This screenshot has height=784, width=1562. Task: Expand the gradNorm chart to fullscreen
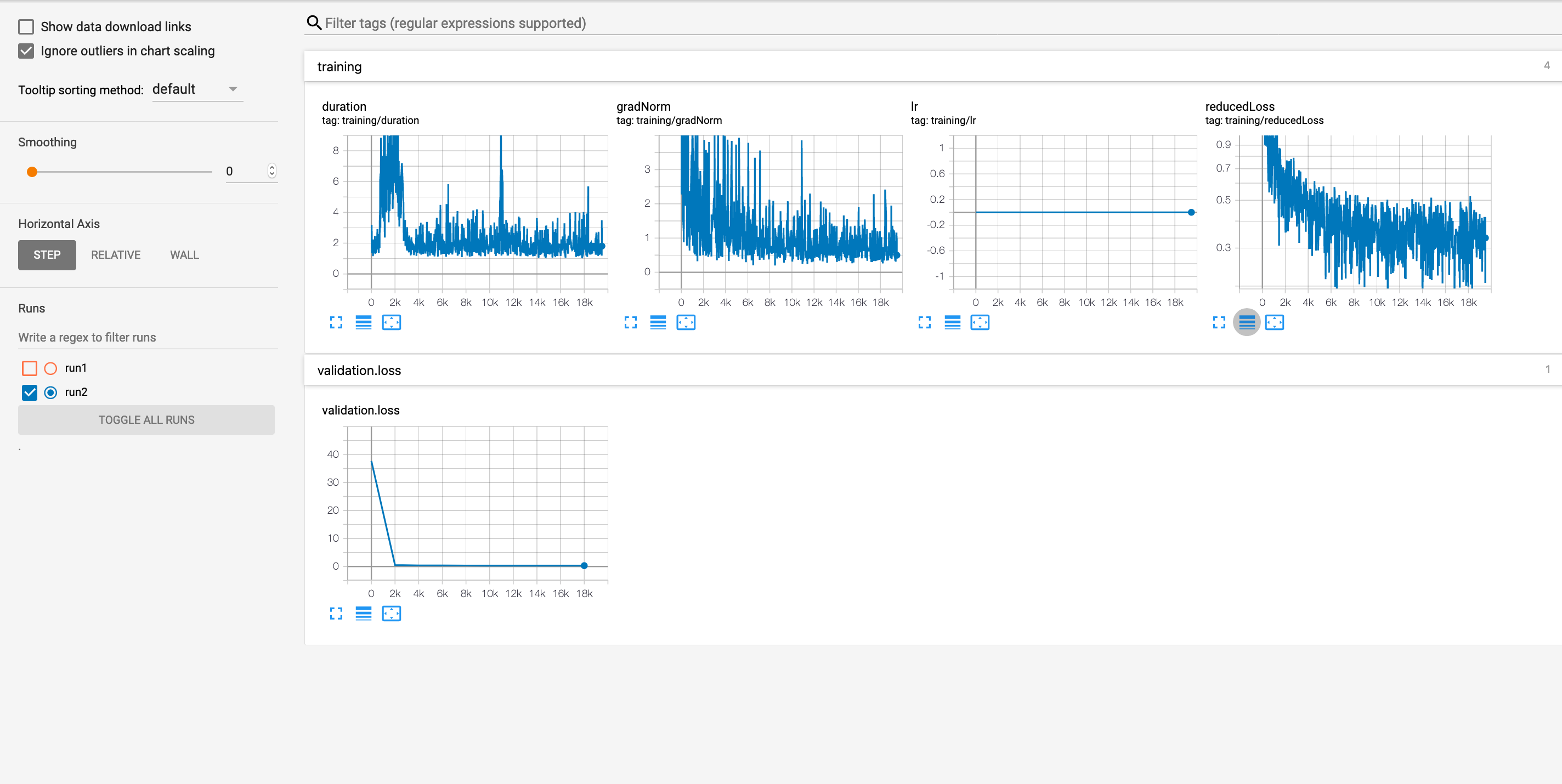(631, 322)
